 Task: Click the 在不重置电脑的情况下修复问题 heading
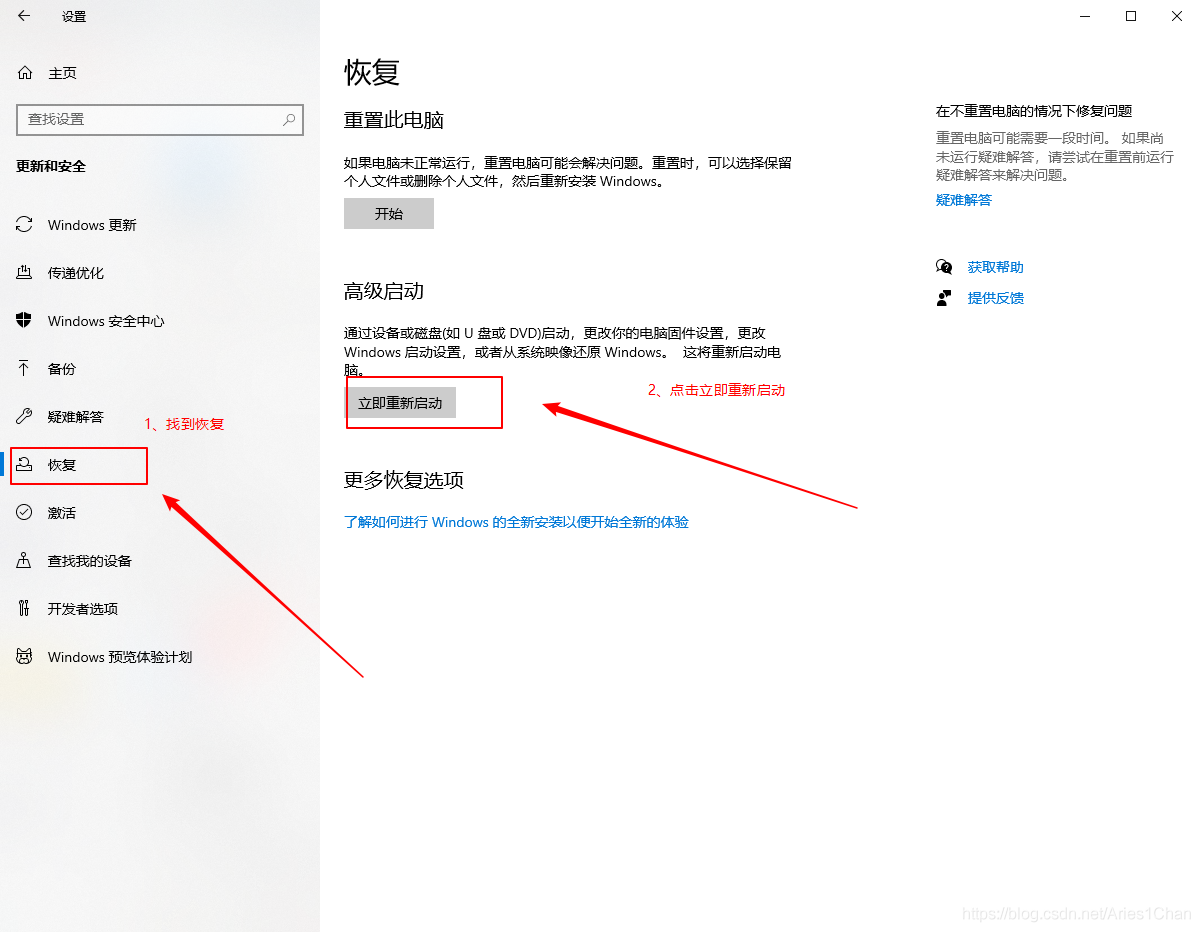[x=1034, y=111]
